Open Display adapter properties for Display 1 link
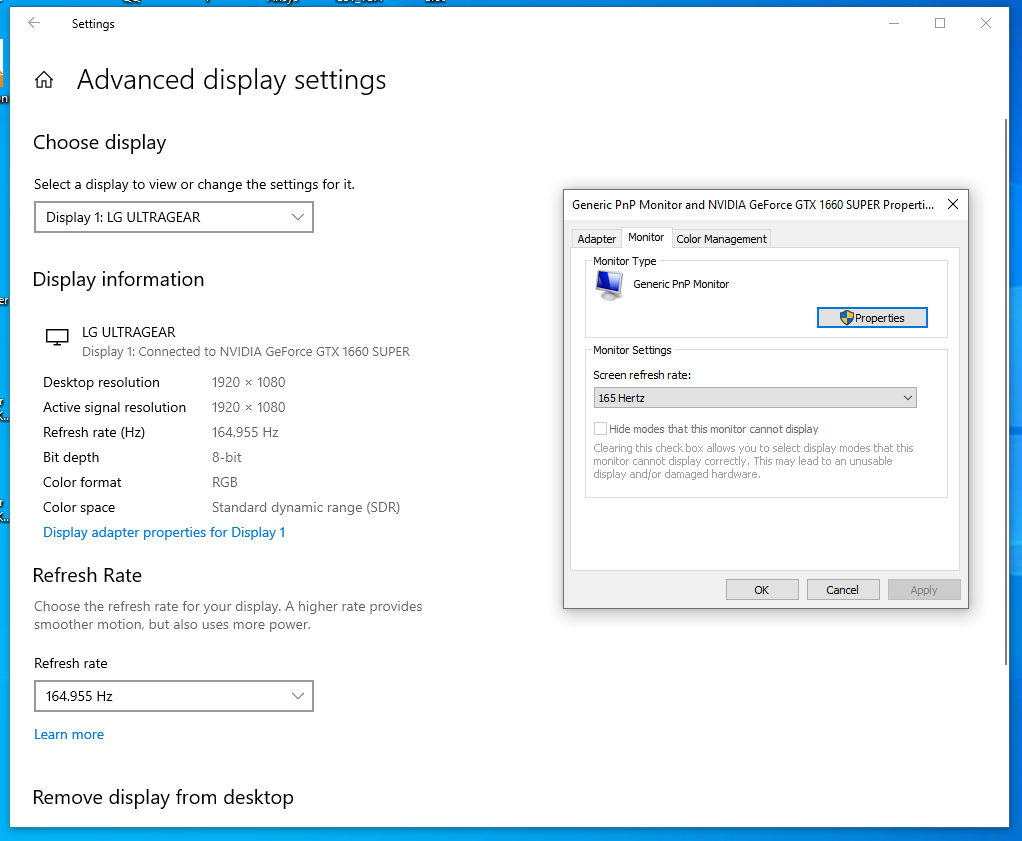Image resolution: width=1022 pixels, height=841 pixels. [x=164, y=533]
